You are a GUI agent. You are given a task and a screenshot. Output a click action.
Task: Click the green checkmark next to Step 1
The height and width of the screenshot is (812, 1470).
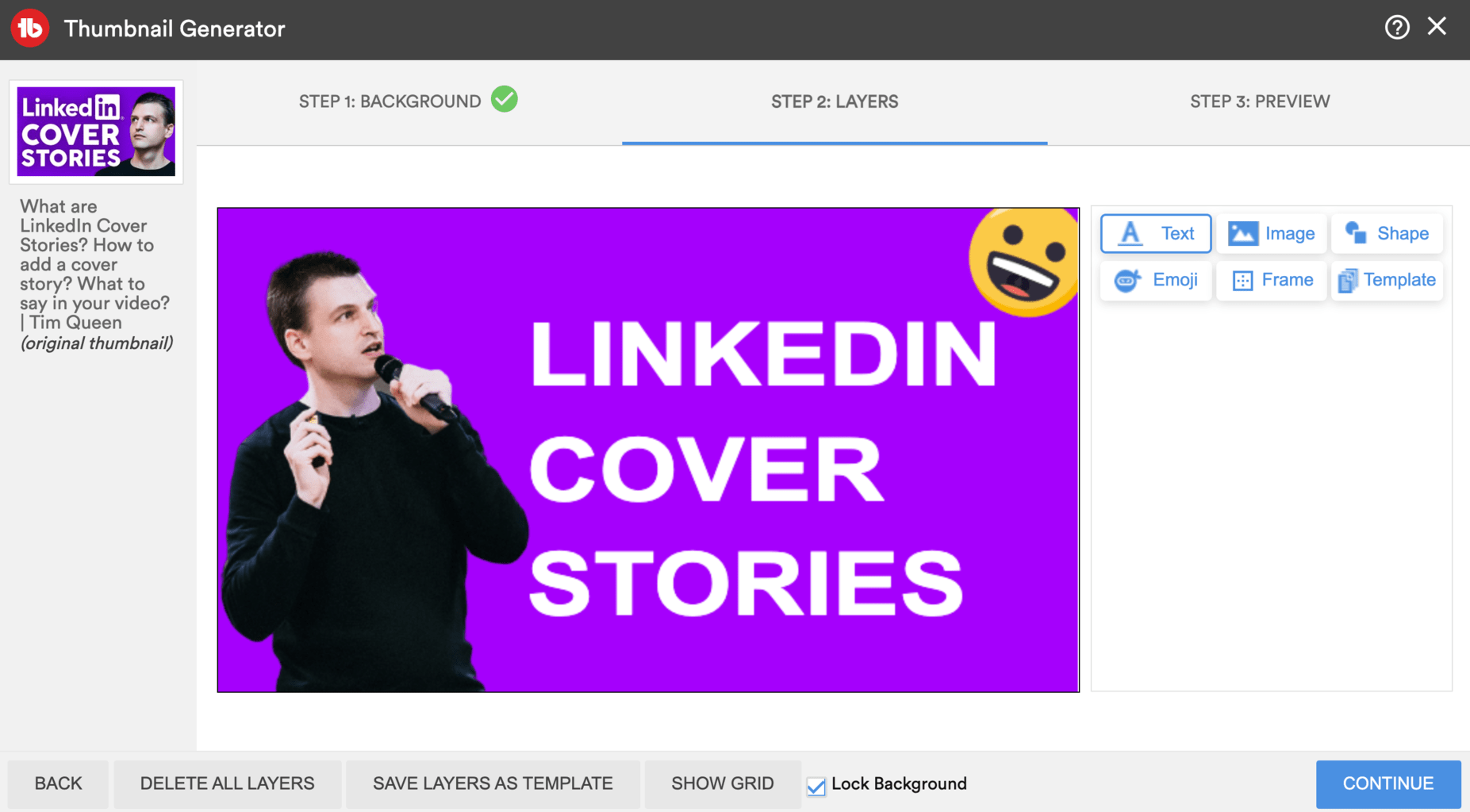click(505, 99)
